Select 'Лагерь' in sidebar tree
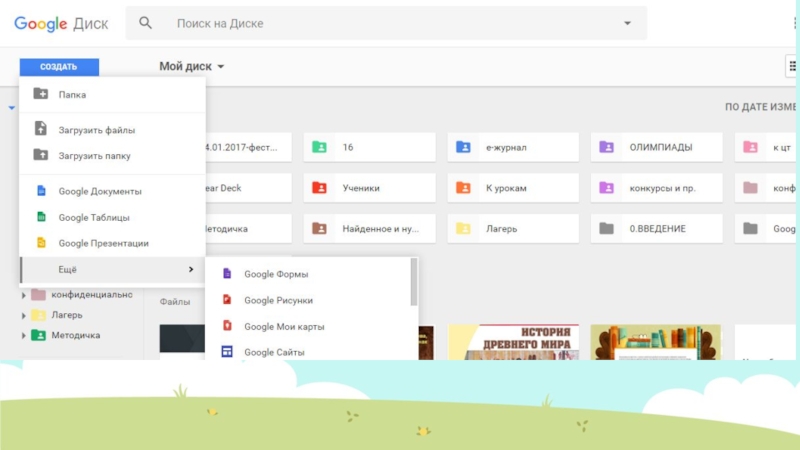Screen dimensions: 800x450 pyautogui.click(x=67, y=315)
